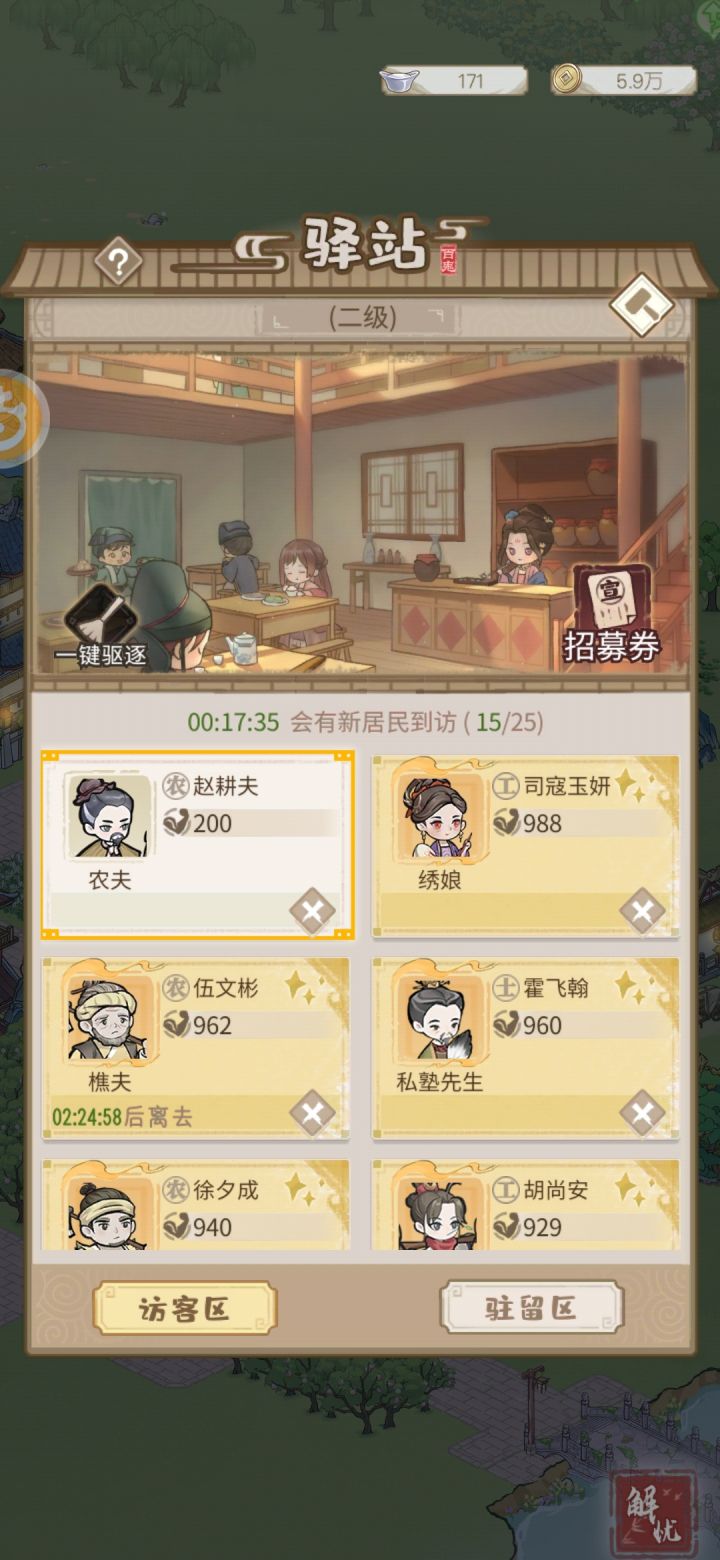
Task: Open the question mark help icon
Action: 118,263
